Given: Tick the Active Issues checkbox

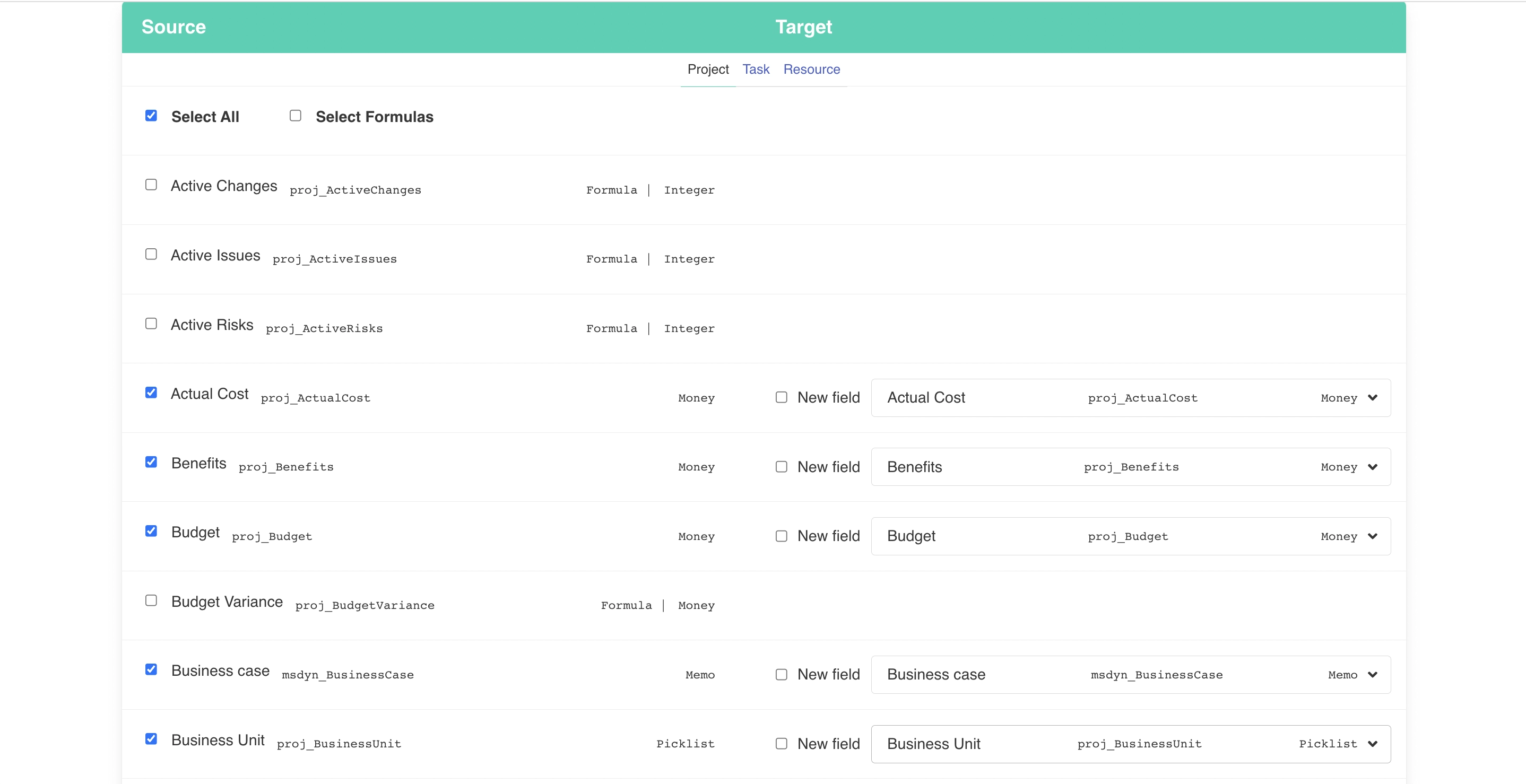Looking at the screenshot, I should click(x=151, y=254).
